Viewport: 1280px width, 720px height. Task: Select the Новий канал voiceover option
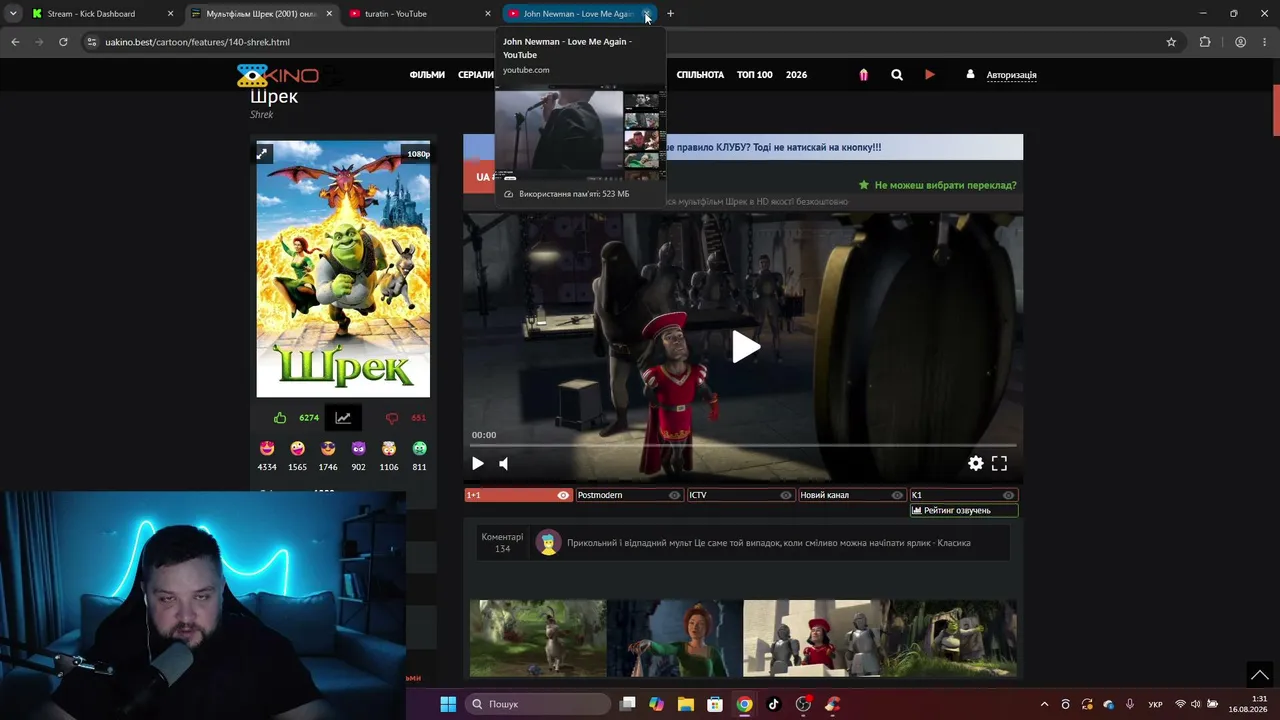click(x=852, y=495)
